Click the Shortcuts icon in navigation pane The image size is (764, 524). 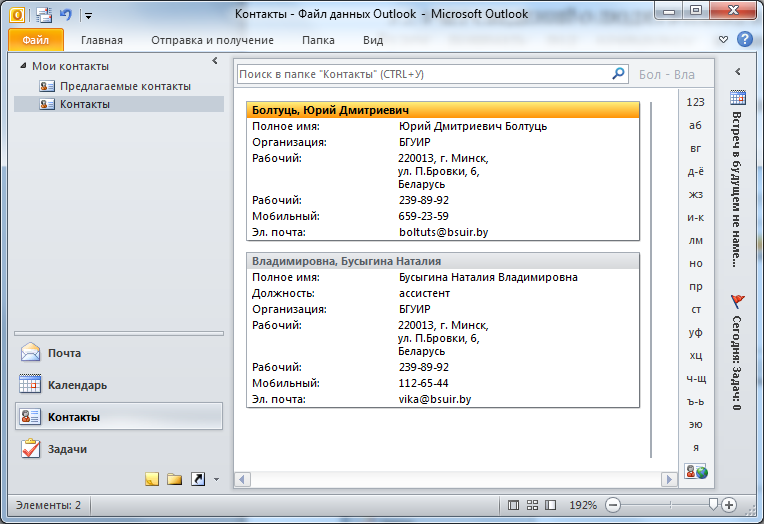click(198, 479)
